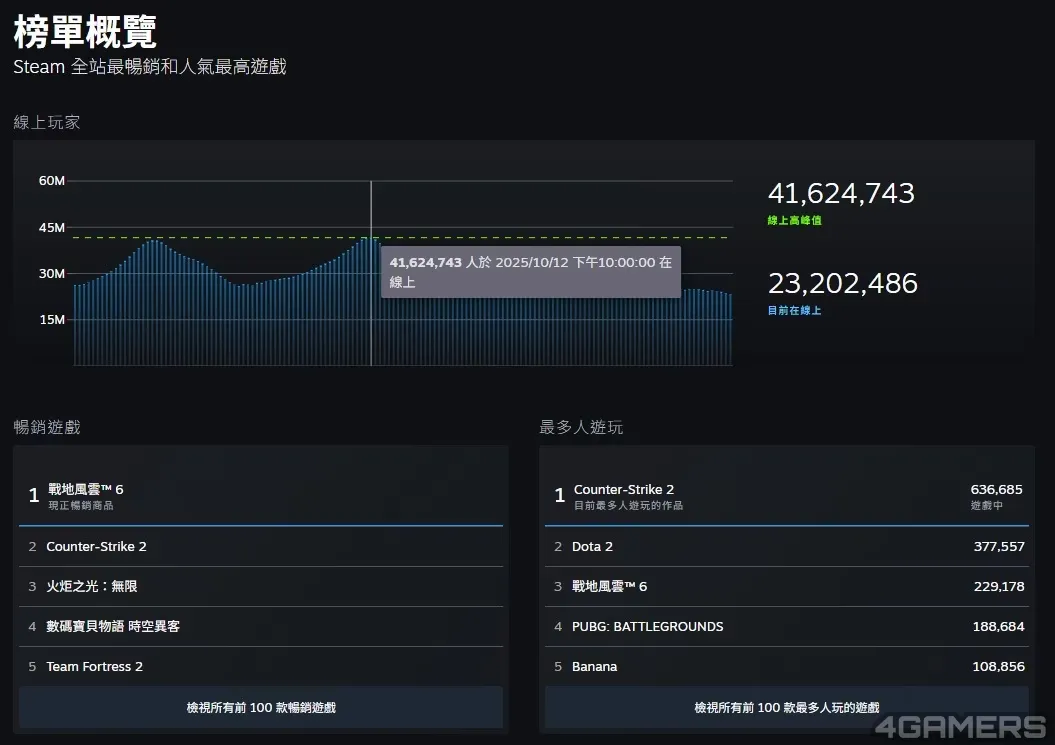Click the 41,624,743 online peak value

(x=840, y=194)
